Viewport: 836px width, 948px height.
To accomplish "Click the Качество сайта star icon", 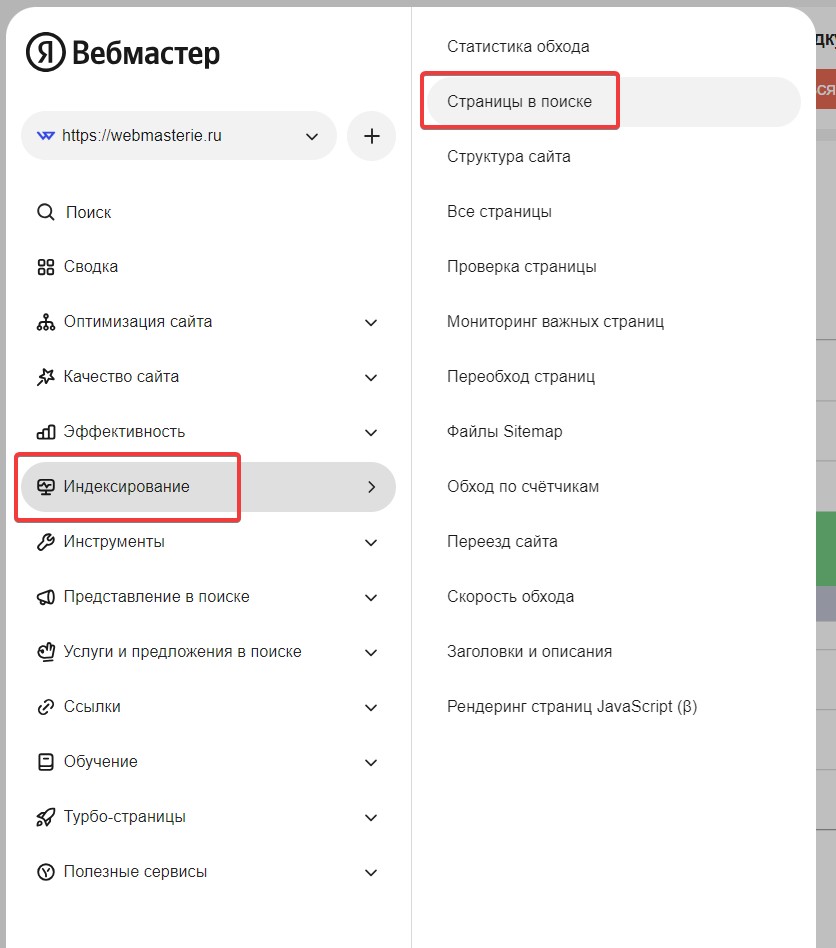I will tap(45, 377).
